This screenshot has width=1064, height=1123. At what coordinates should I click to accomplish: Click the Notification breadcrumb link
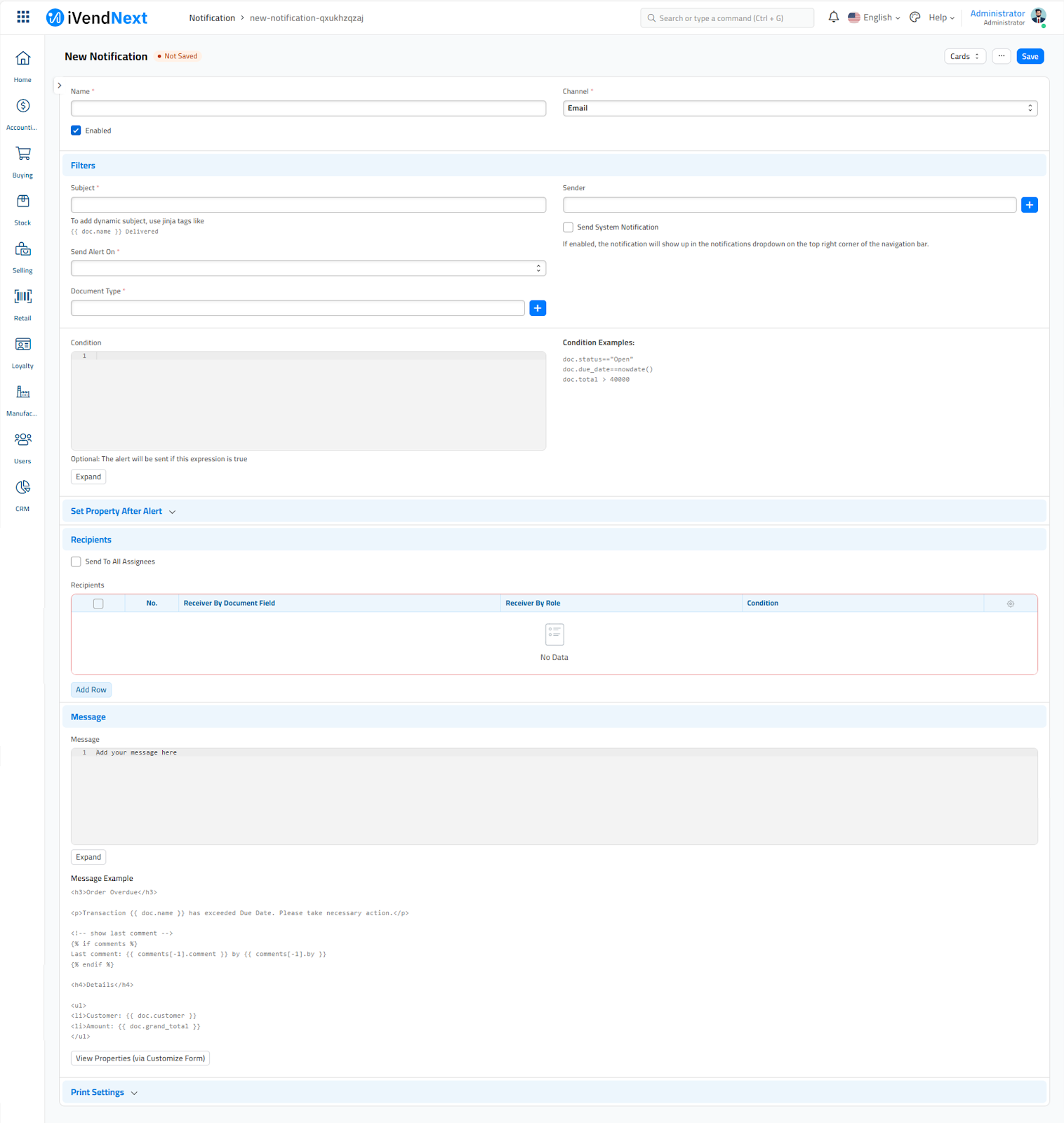[x=212, y=18]
